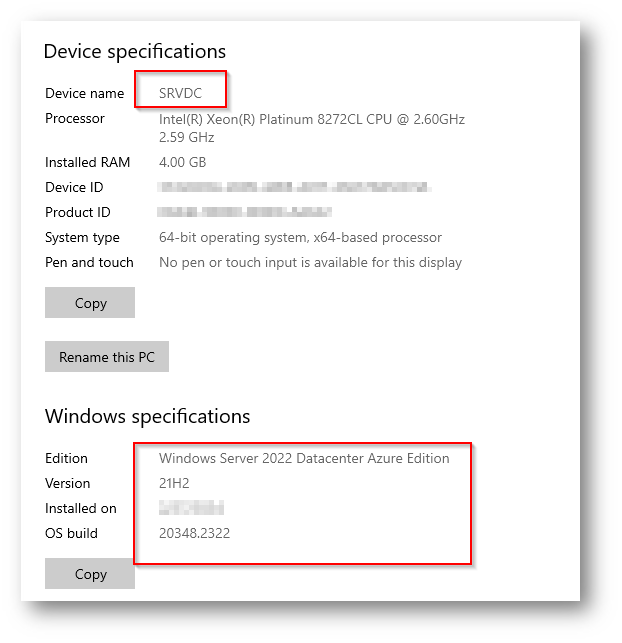Click the Copy button under Windows specifications

(90, 573)
